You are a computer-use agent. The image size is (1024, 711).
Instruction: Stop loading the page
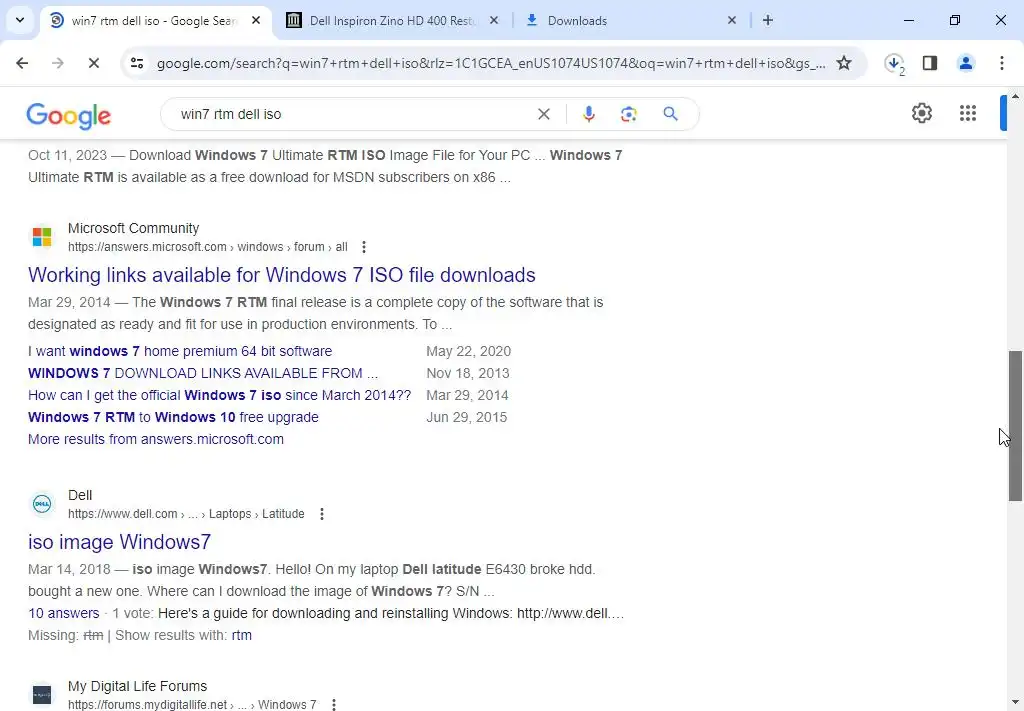[93, 63]
